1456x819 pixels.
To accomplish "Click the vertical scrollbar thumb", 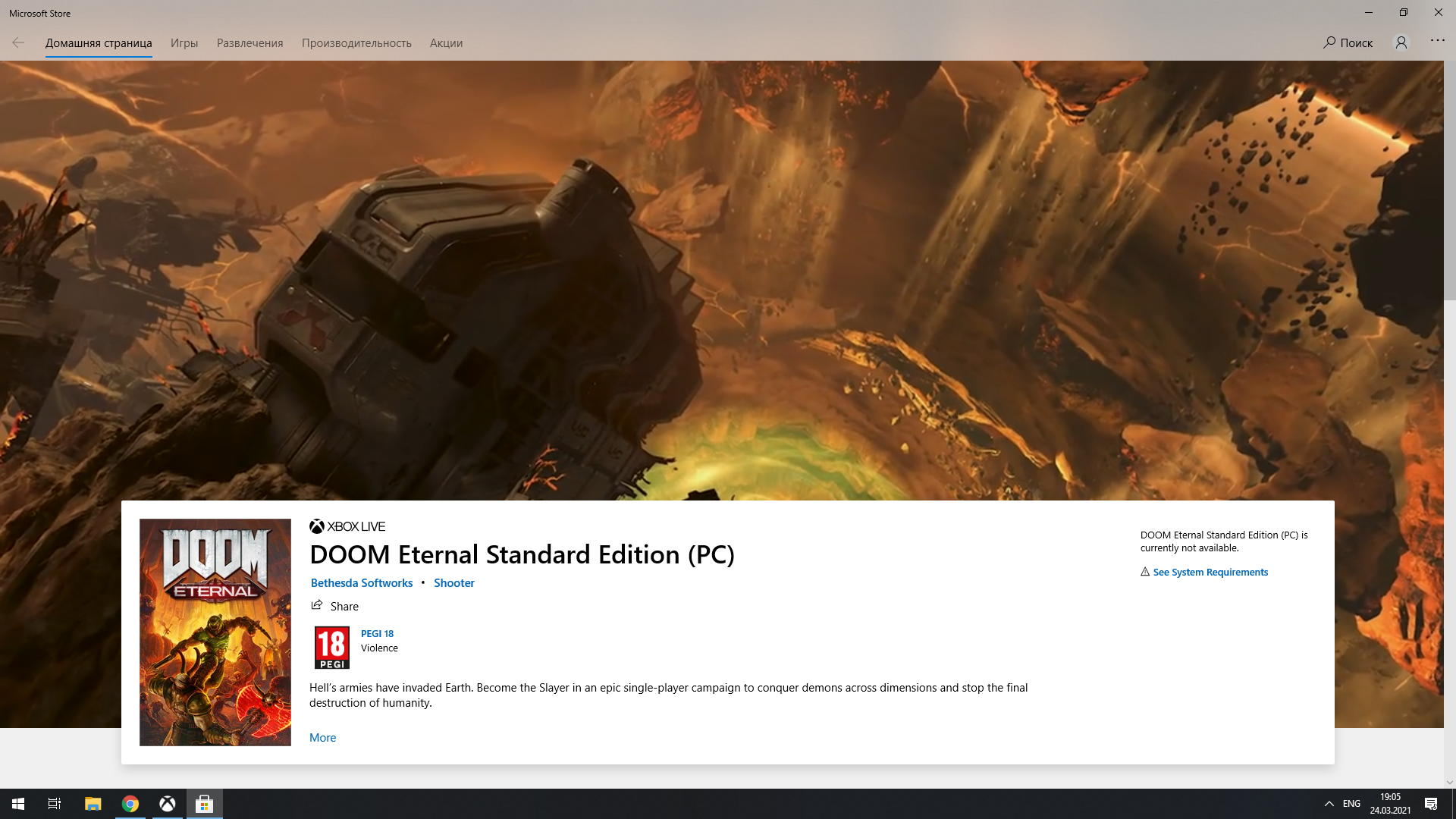I will coord(1450,180).
